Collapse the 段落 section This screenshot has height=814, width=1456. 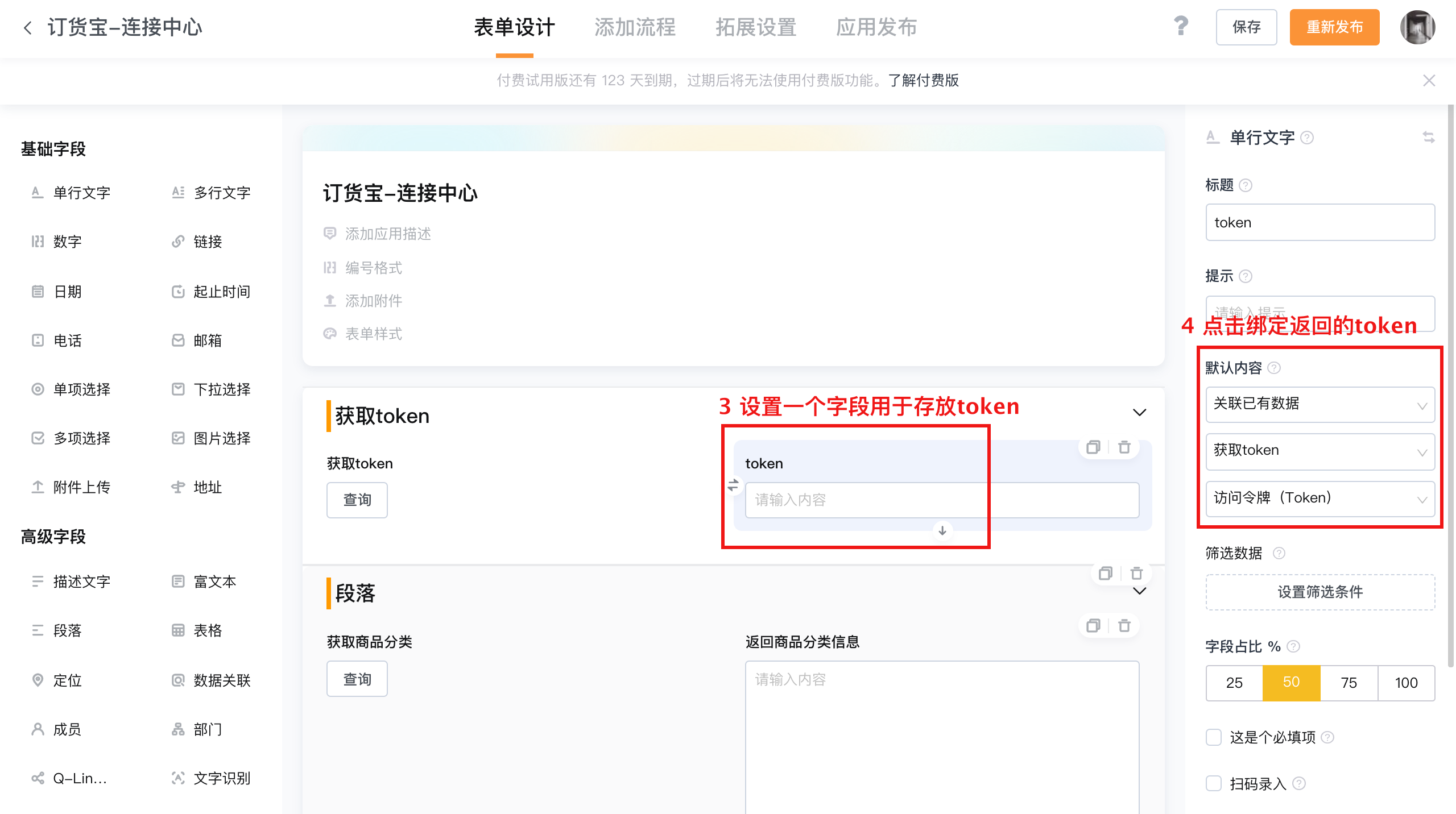pyautogui.click(x=1139, y=591)
